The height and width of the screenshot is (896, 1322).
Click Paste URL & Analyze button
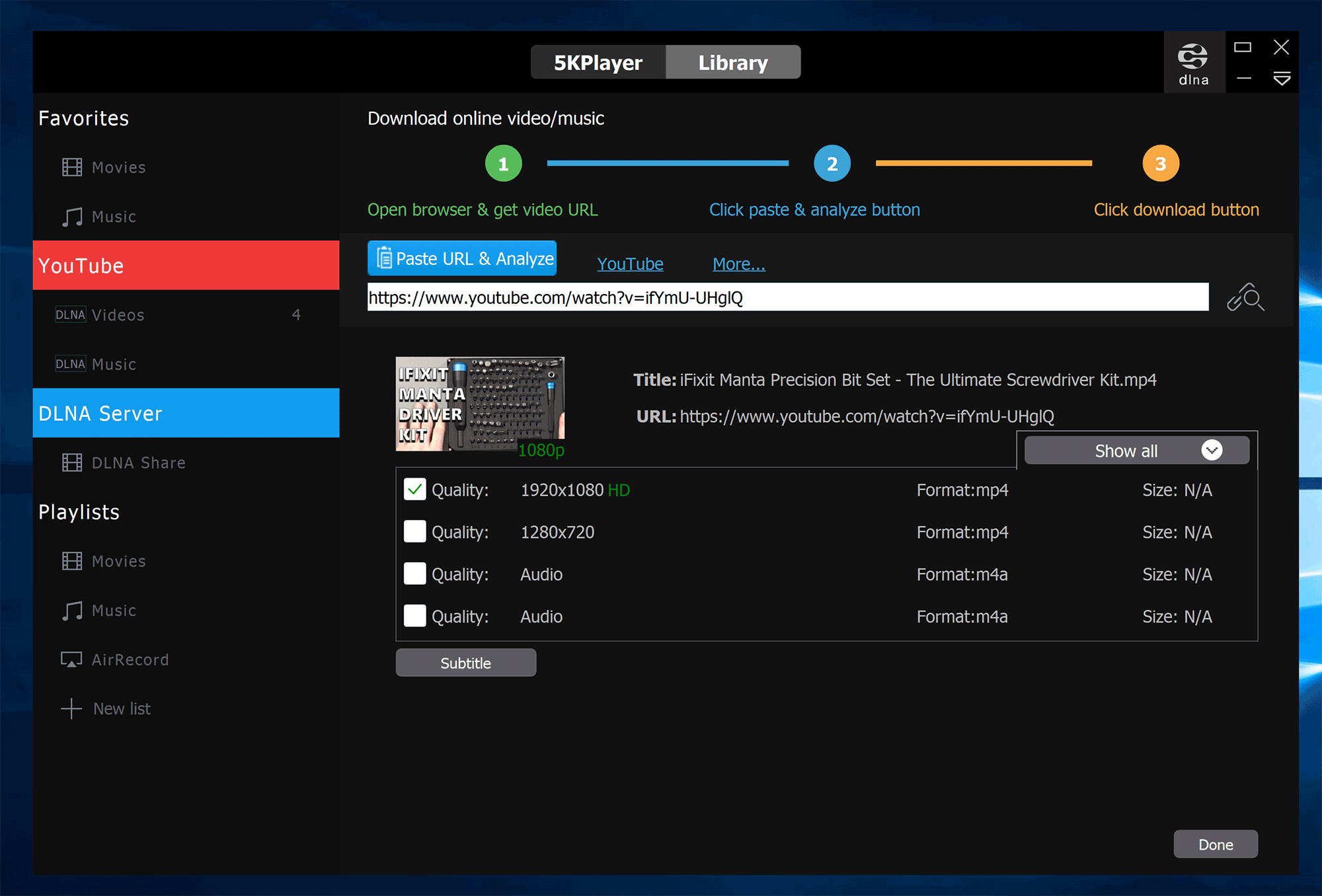[462, 258]
